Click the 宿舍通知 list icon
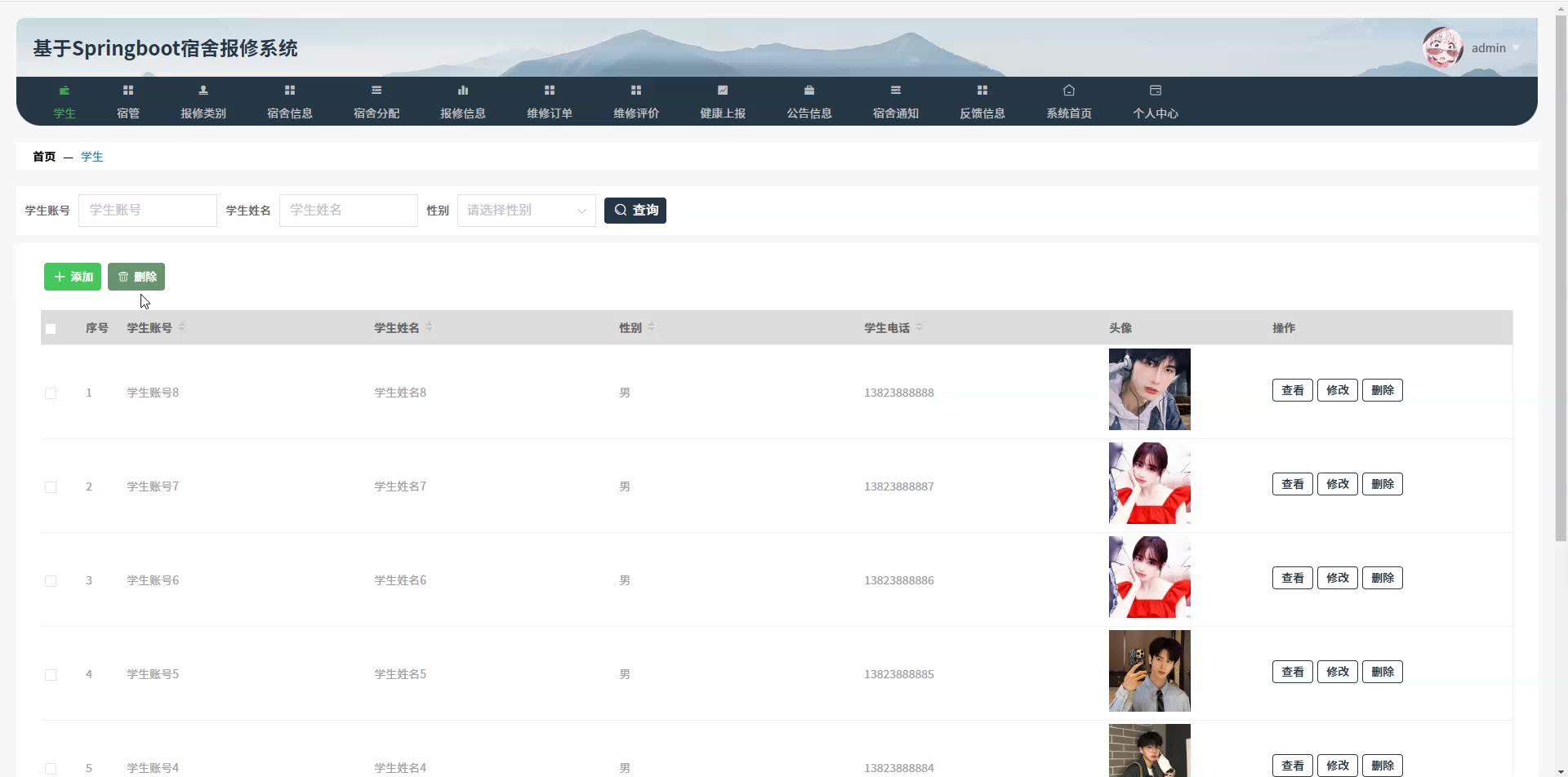This screenshot has width=1568, height=777. (896, 90)
